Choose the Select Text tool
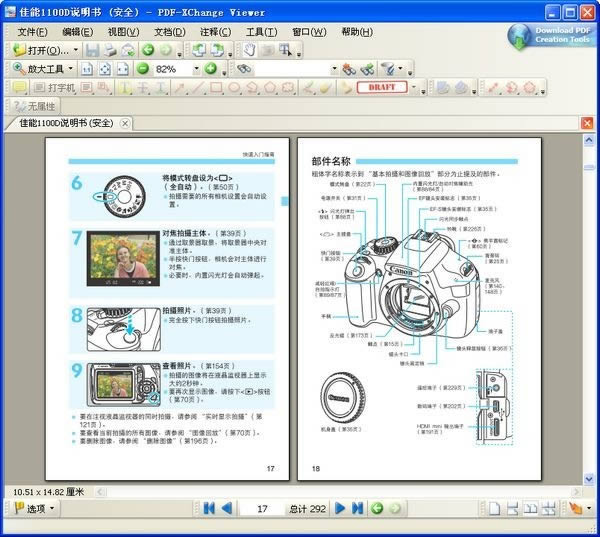 [x=285, y=50]
